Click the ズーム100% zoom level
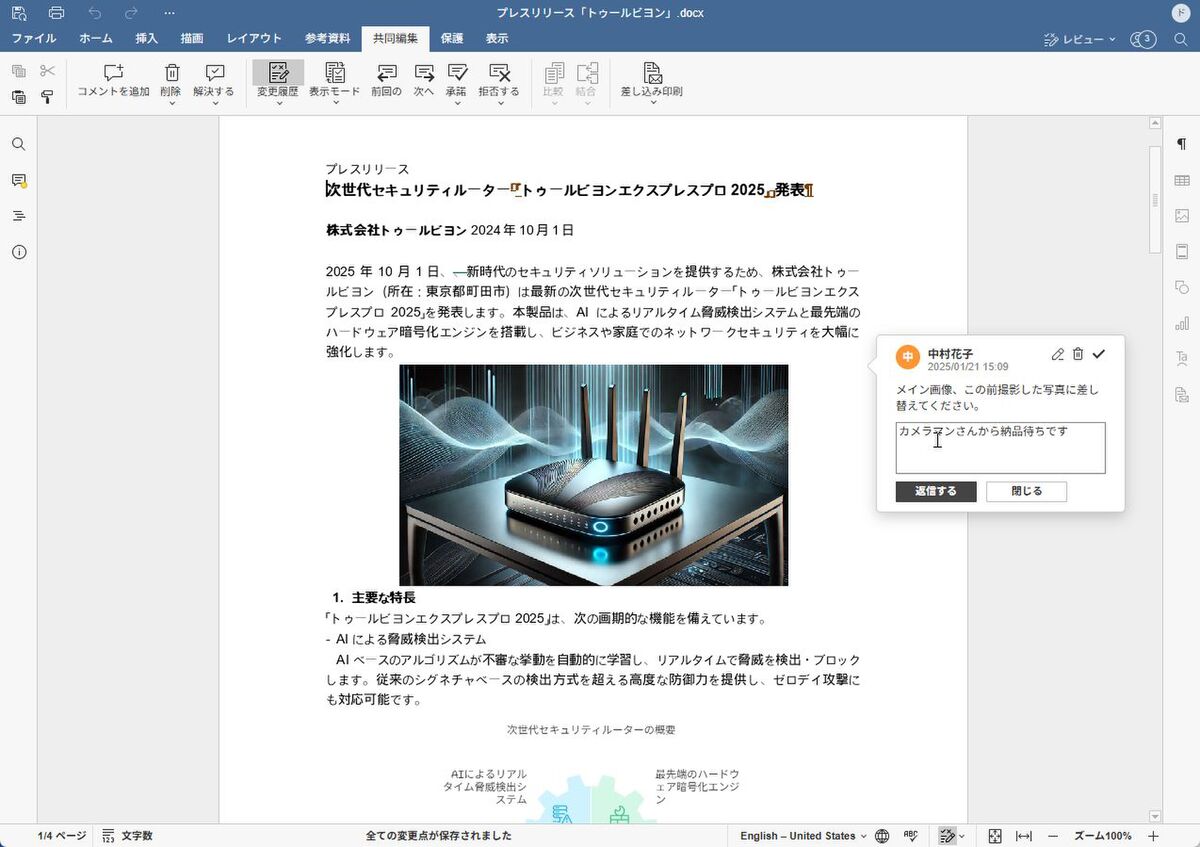Image resolution: width=1200 pixels, height=847 pixels. tap(1103, 836)
